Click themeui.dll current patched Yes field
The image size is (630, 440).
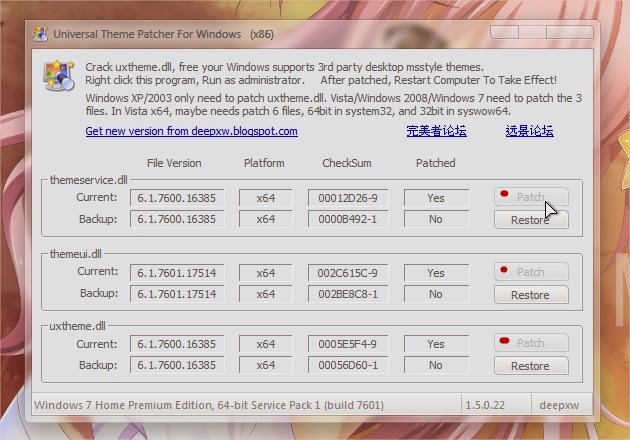click(x=436, y=273)
